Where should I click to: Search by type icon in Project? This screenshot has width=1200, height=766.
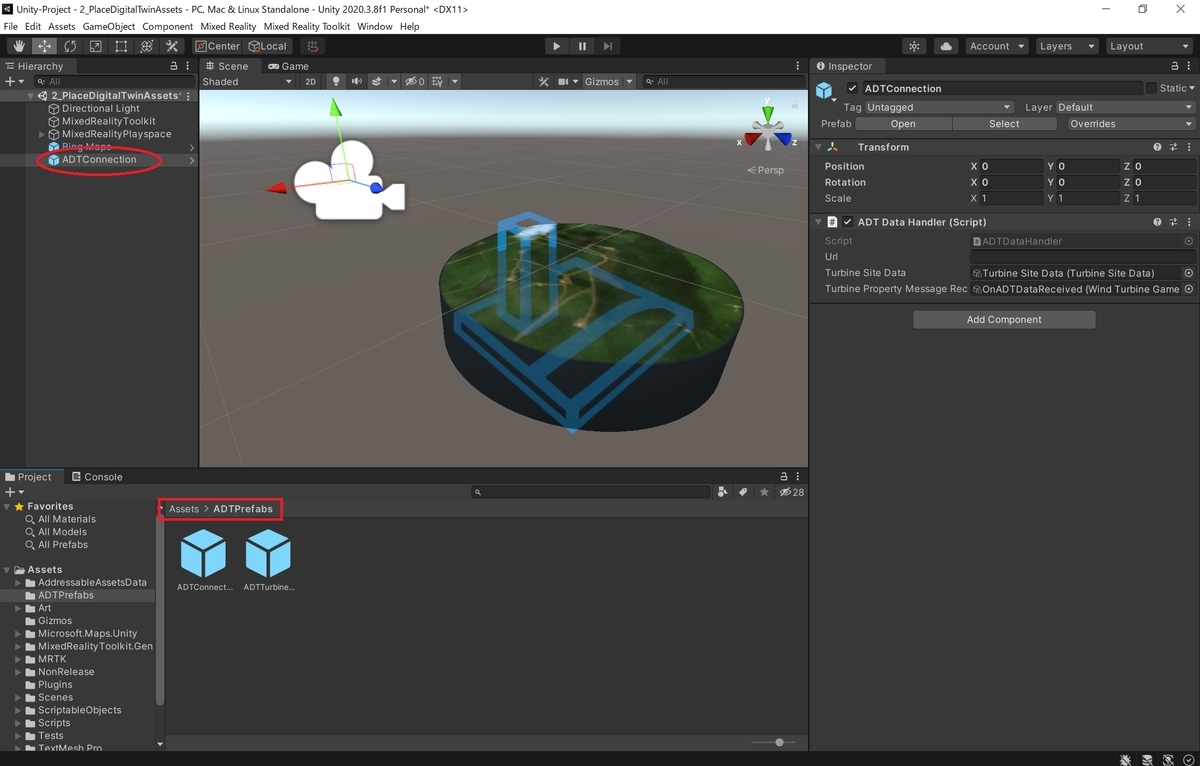[x=722, y=492]
